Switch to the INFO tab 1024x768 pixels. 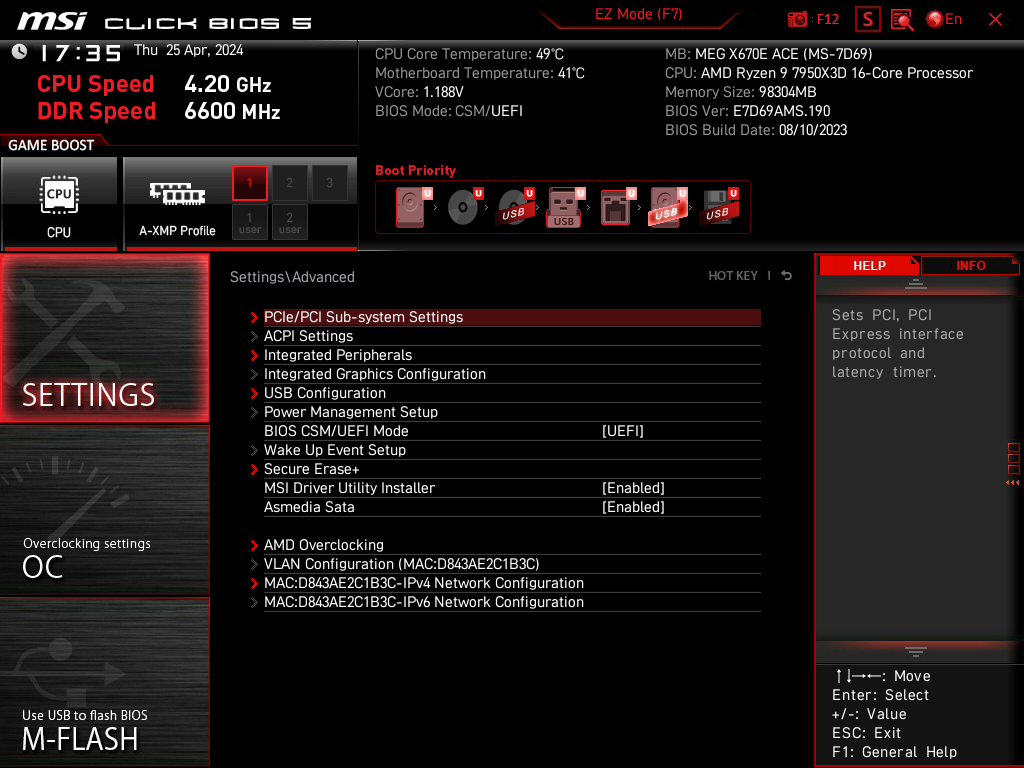click(970, 266)
